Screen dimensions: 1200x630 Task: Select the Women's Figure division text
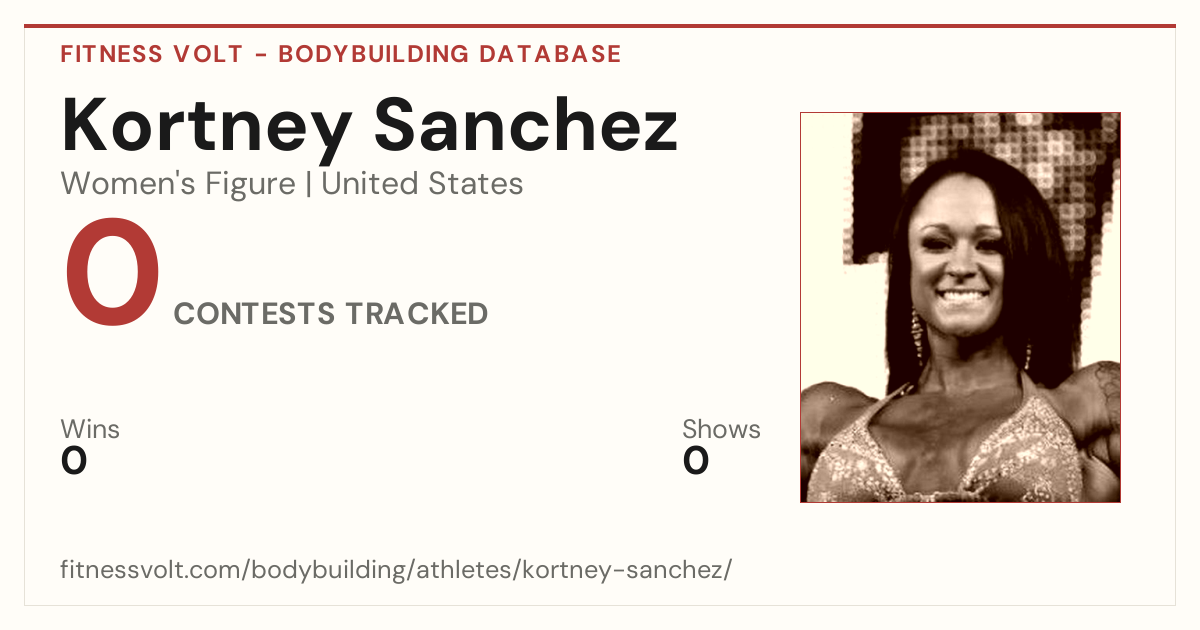pyautogui.click(x=178, y=184)
